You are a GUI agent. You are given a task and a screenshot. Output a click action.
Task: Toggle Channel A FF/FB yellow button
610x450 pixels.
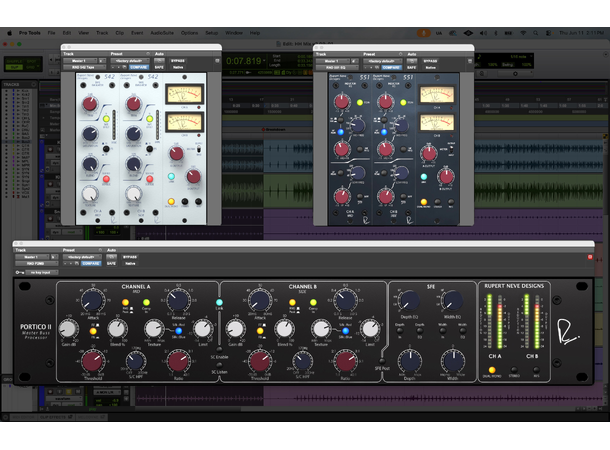[x=93, y=331]
